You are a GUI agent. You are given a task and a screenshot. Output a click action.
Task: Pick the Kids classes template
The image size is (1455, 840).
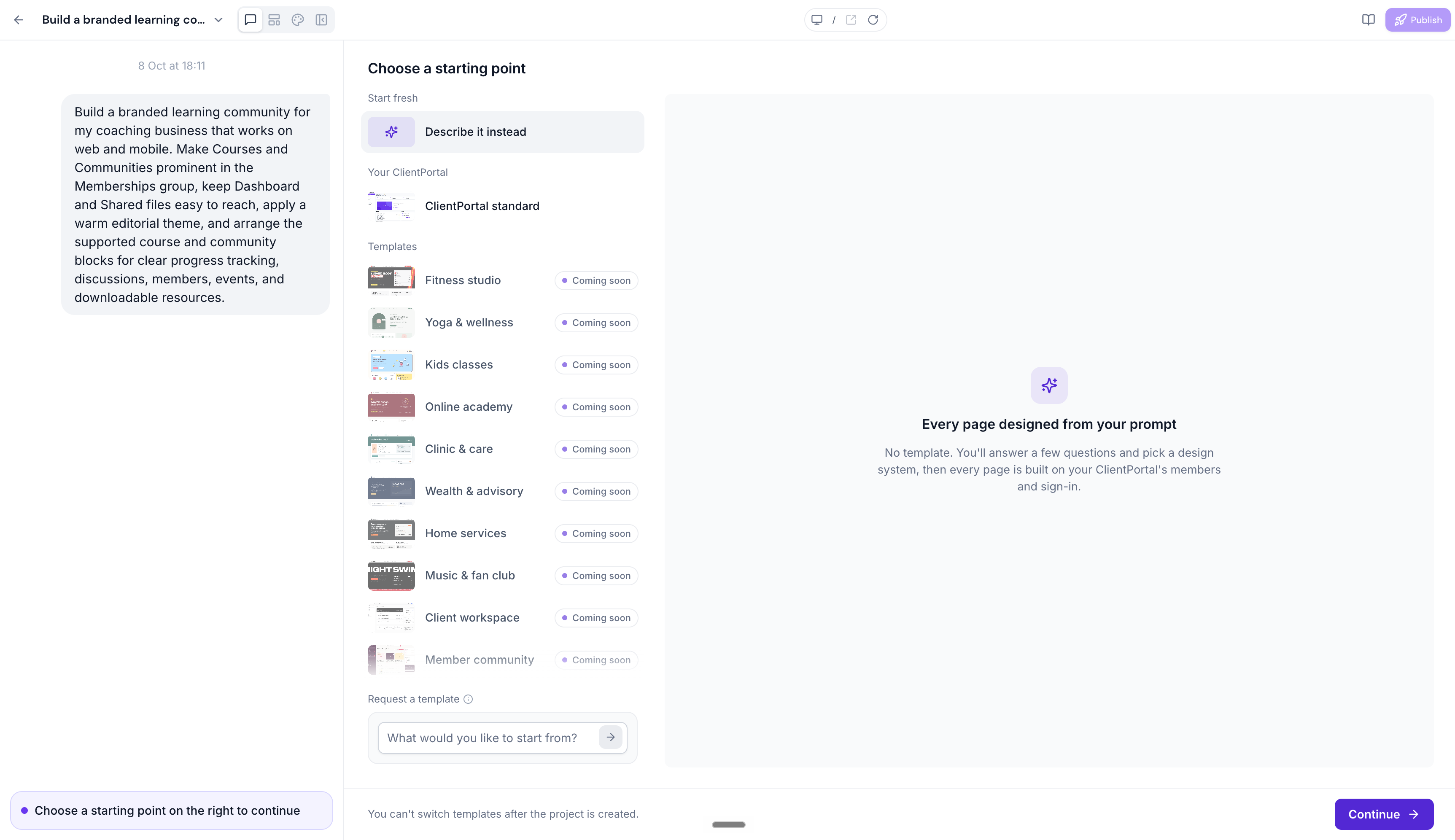[x=502, y=365]
